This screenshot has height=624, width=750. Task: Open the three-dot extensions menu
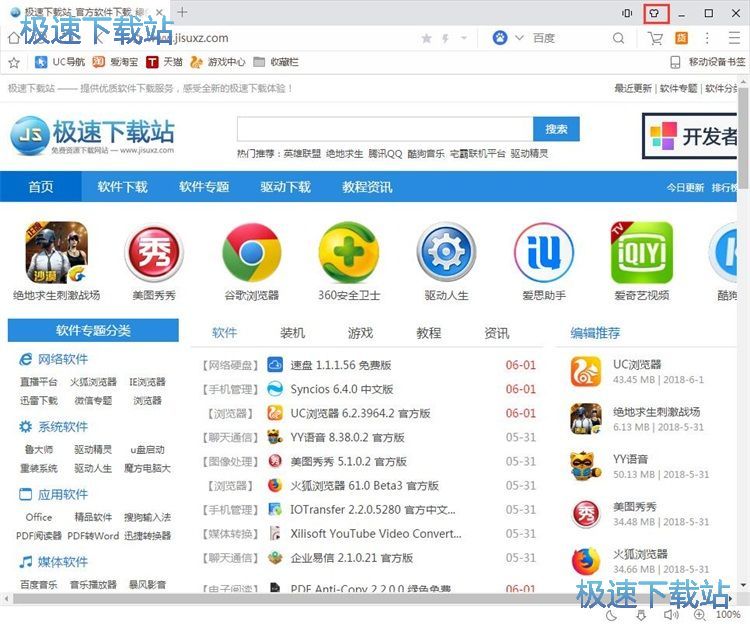click(707, 38)
